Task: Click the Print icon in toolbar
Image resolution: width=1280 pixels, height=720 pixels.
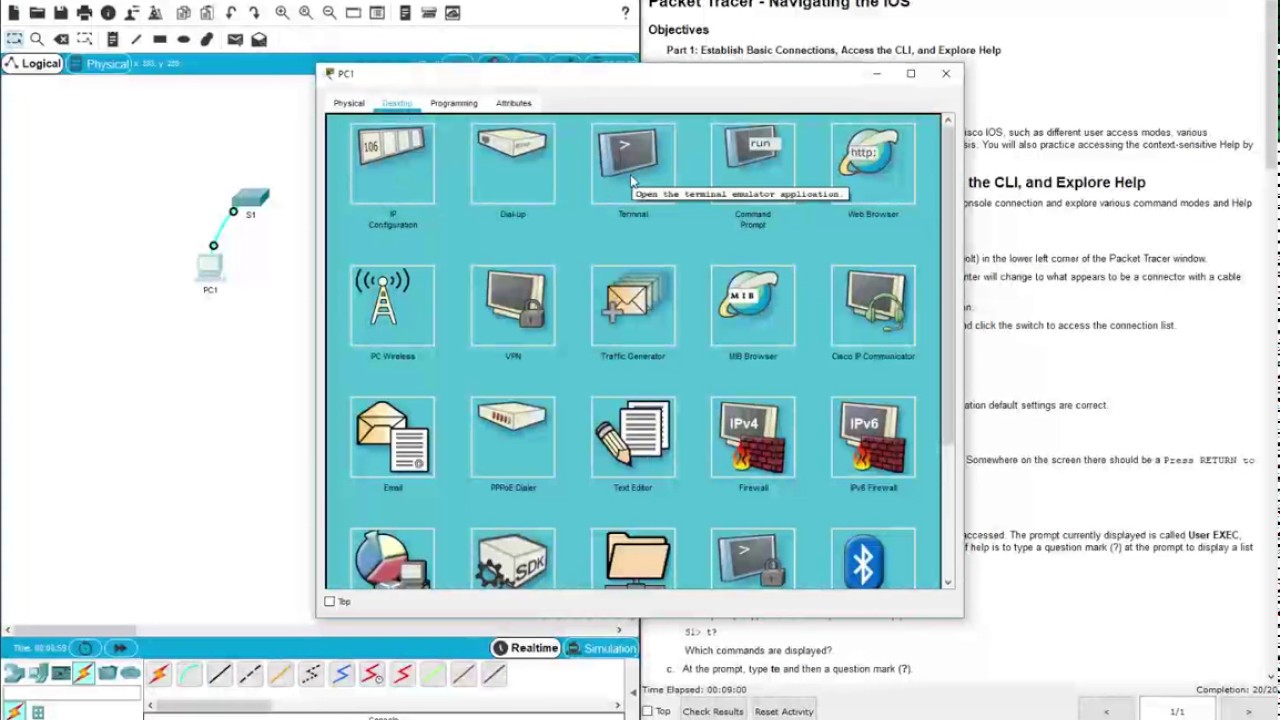Action: (85, 13)
